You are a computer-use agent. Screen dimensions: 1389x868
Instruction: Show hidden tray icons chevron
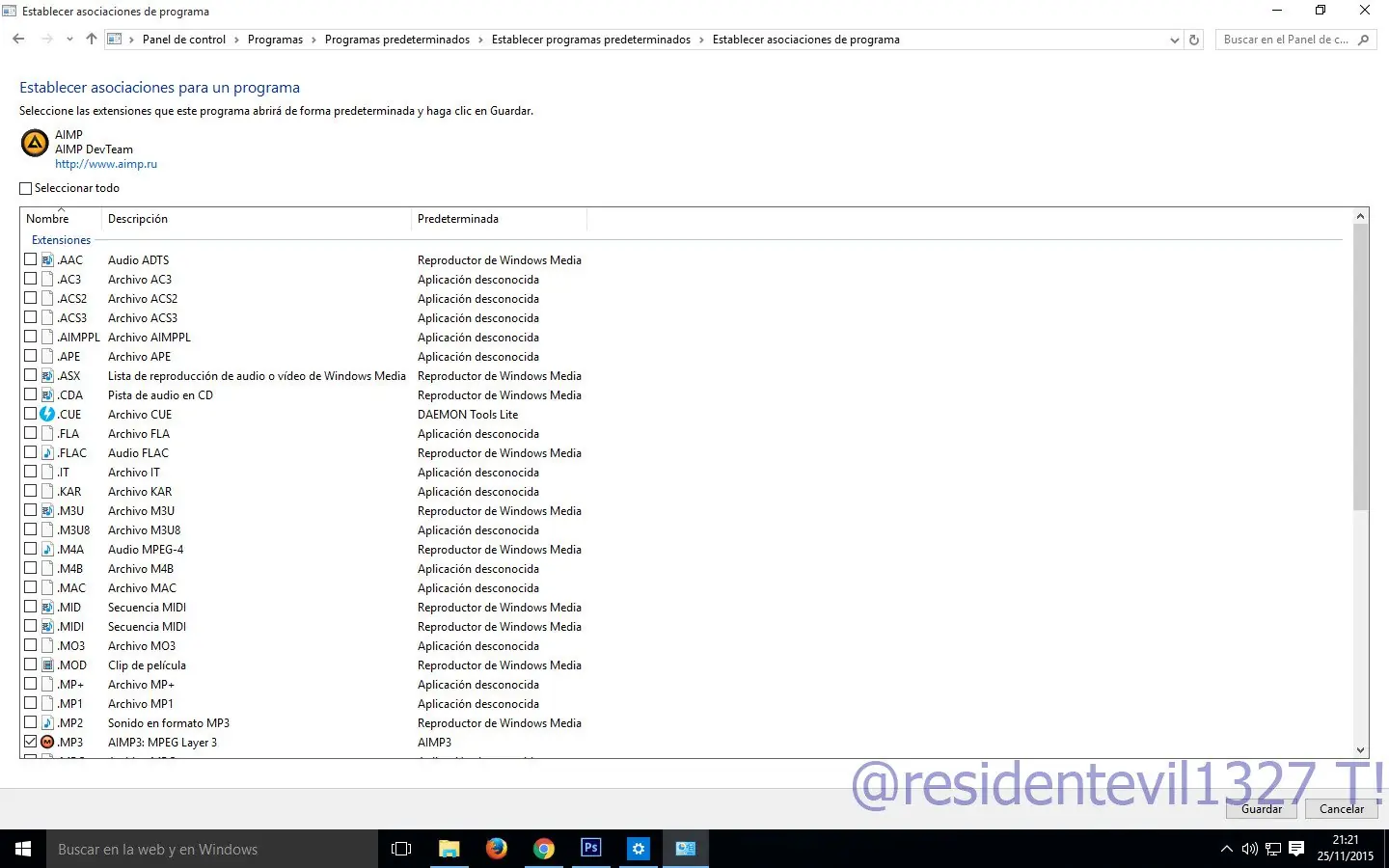tap(1226, 849)
